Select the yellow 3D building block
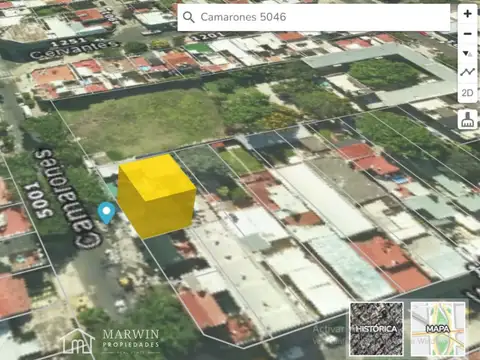Viewport: 480px width, 360px height. pyautogui.click(x=156, y=196)
